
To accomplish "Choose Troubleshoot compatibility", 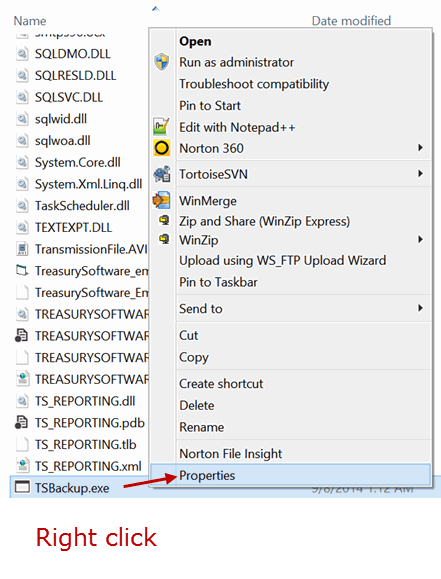I will pos(254,84).
